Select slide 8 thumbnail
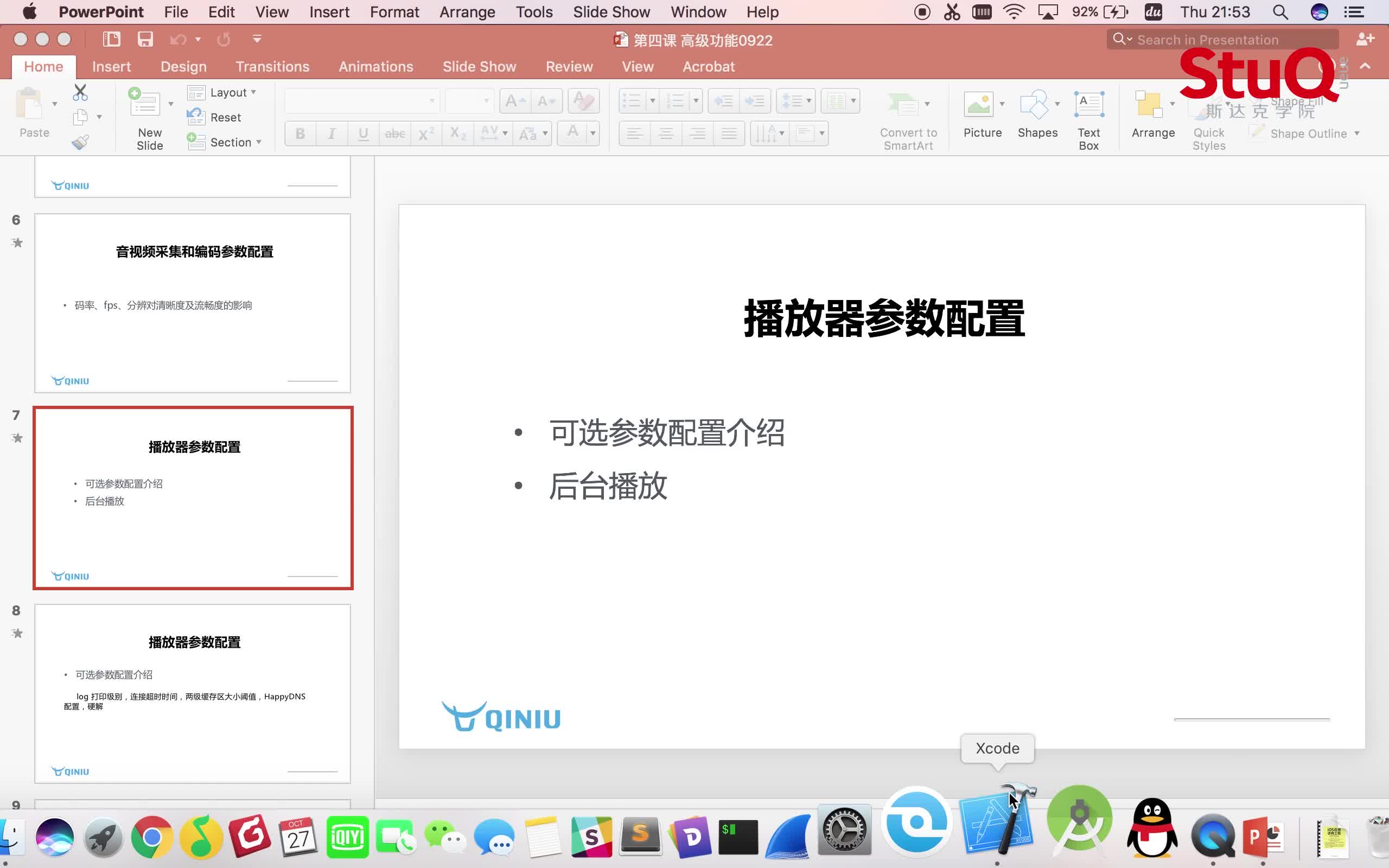The width and height of the screenshot is (1389, 868). coord(192,693)
